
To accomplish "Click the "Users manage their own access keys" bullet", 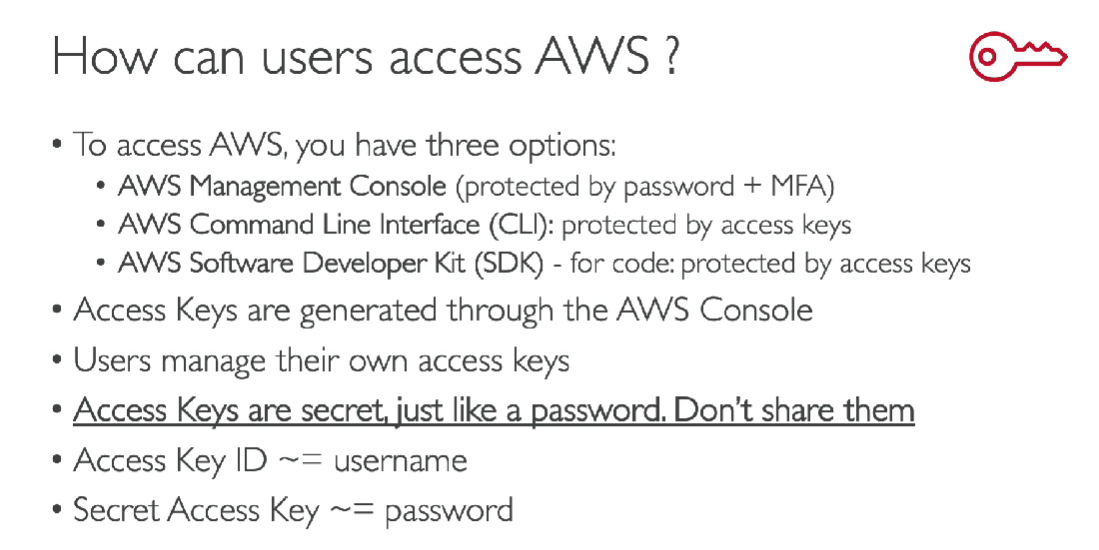I will (x=321, y=360).
